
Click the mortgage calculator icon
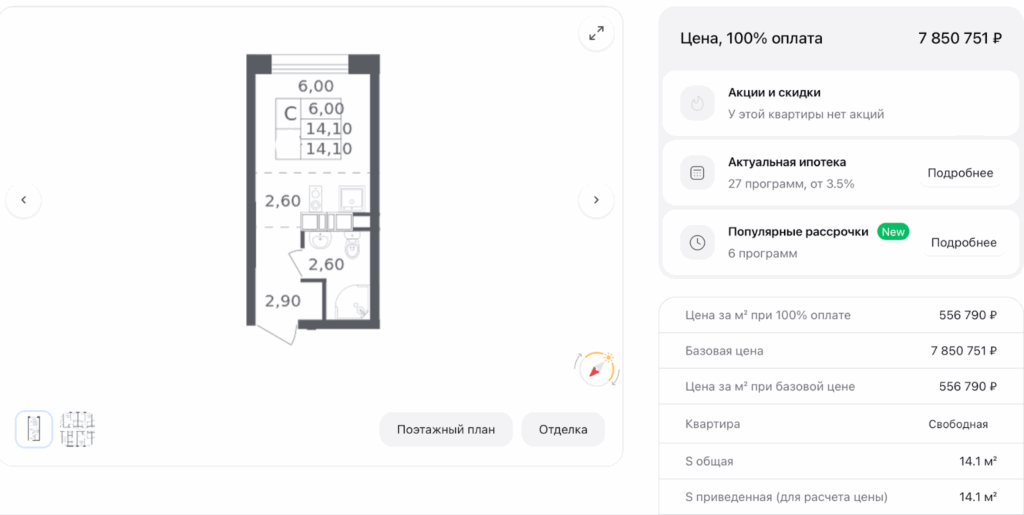coord(698,172)
